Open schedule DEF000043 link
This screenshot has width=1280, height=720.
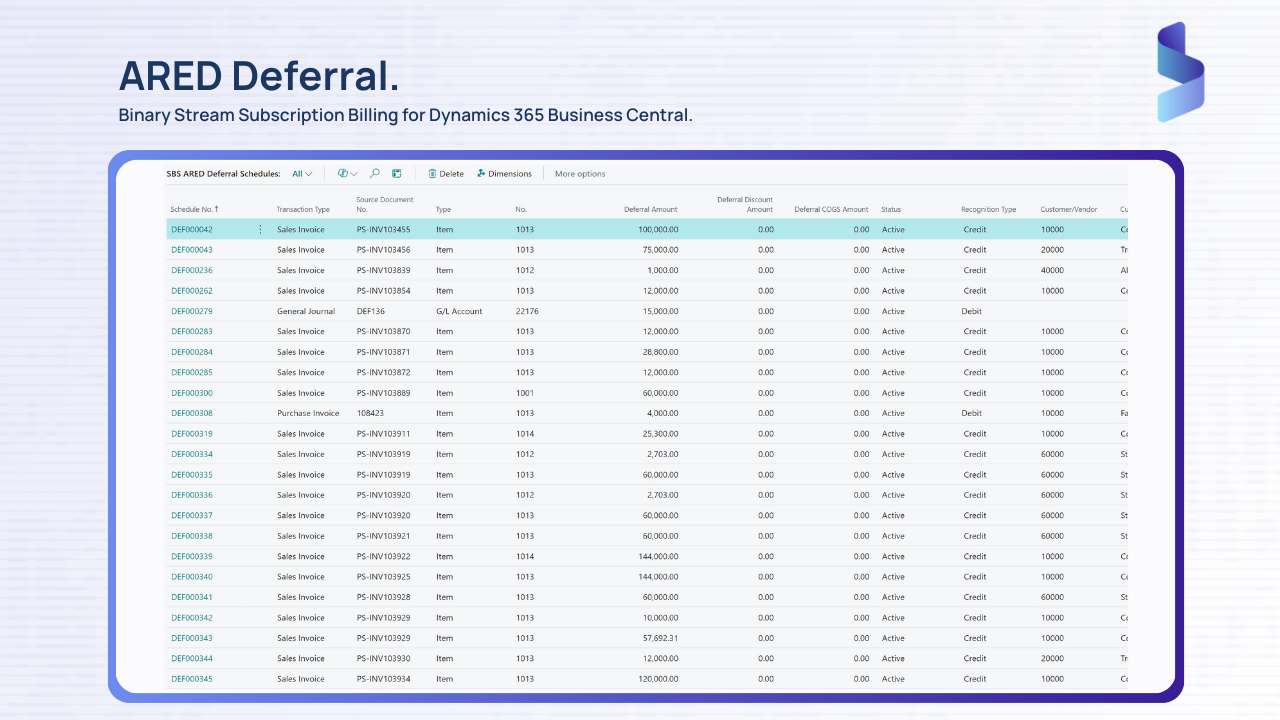192,250
